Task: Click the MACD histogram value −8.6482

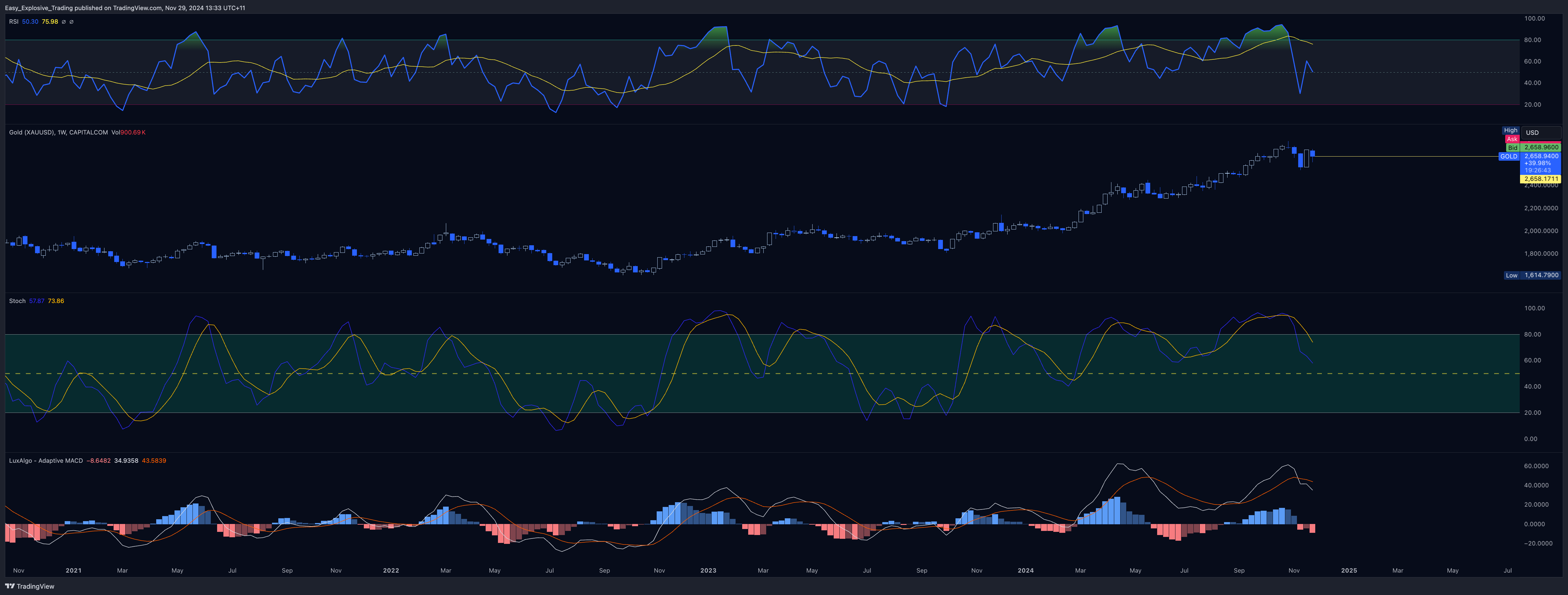Action: point(98,461)
